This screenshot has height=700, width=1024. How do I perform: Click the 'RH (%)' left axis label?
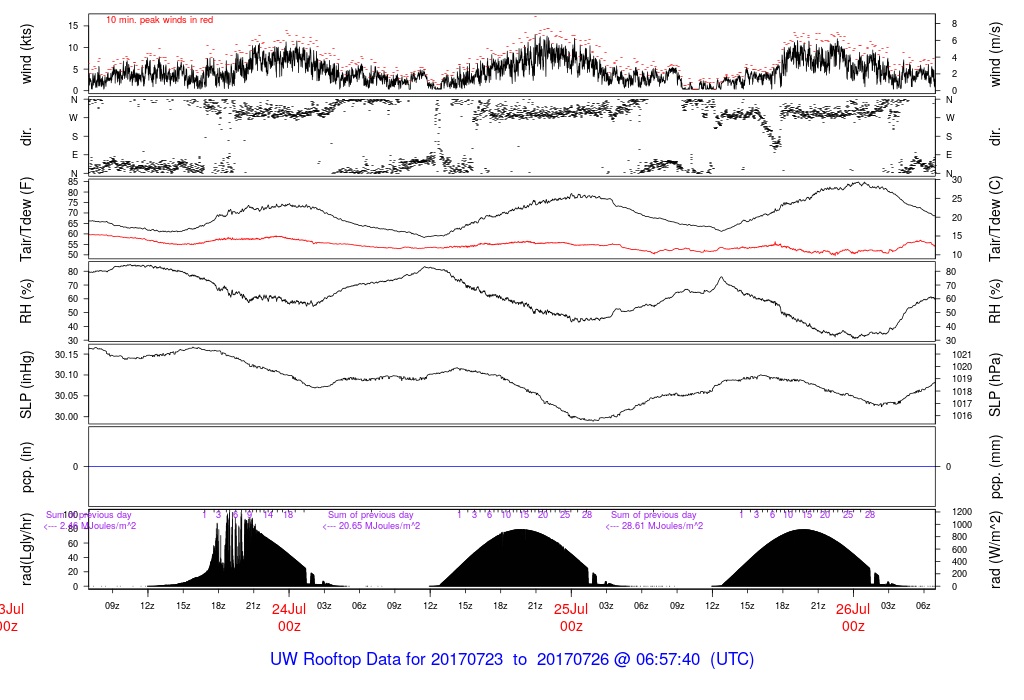pos(26,301)
